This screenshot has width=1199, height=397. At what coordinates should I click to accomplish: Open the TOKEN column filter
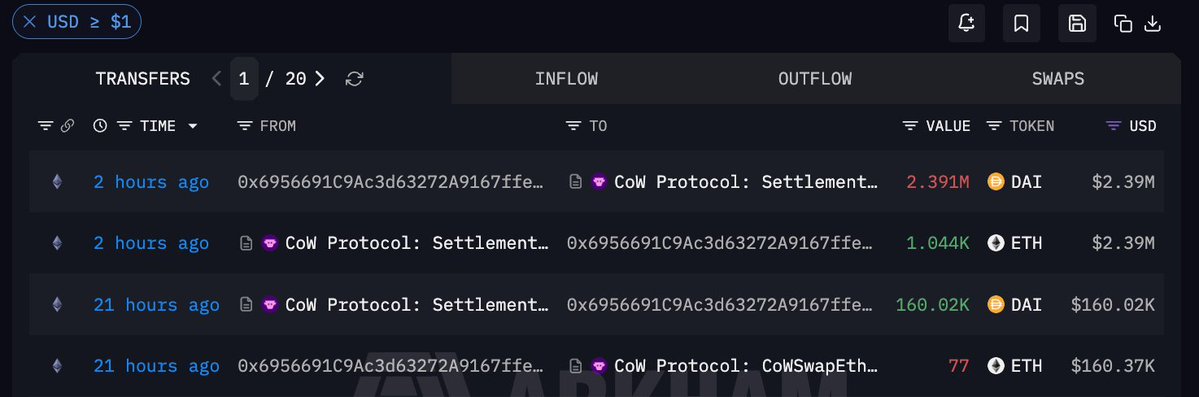[x=994, y=125]
